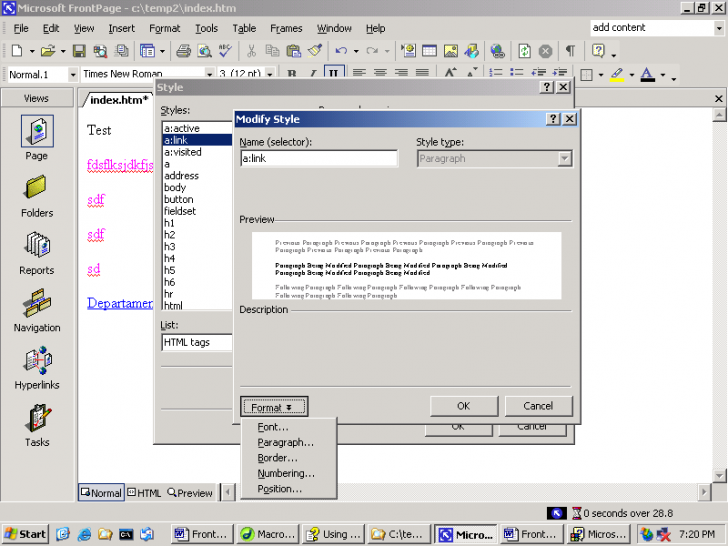Click the Save toolbar icon
Viewport: 728px width, 546px height.
coord(78,51)
